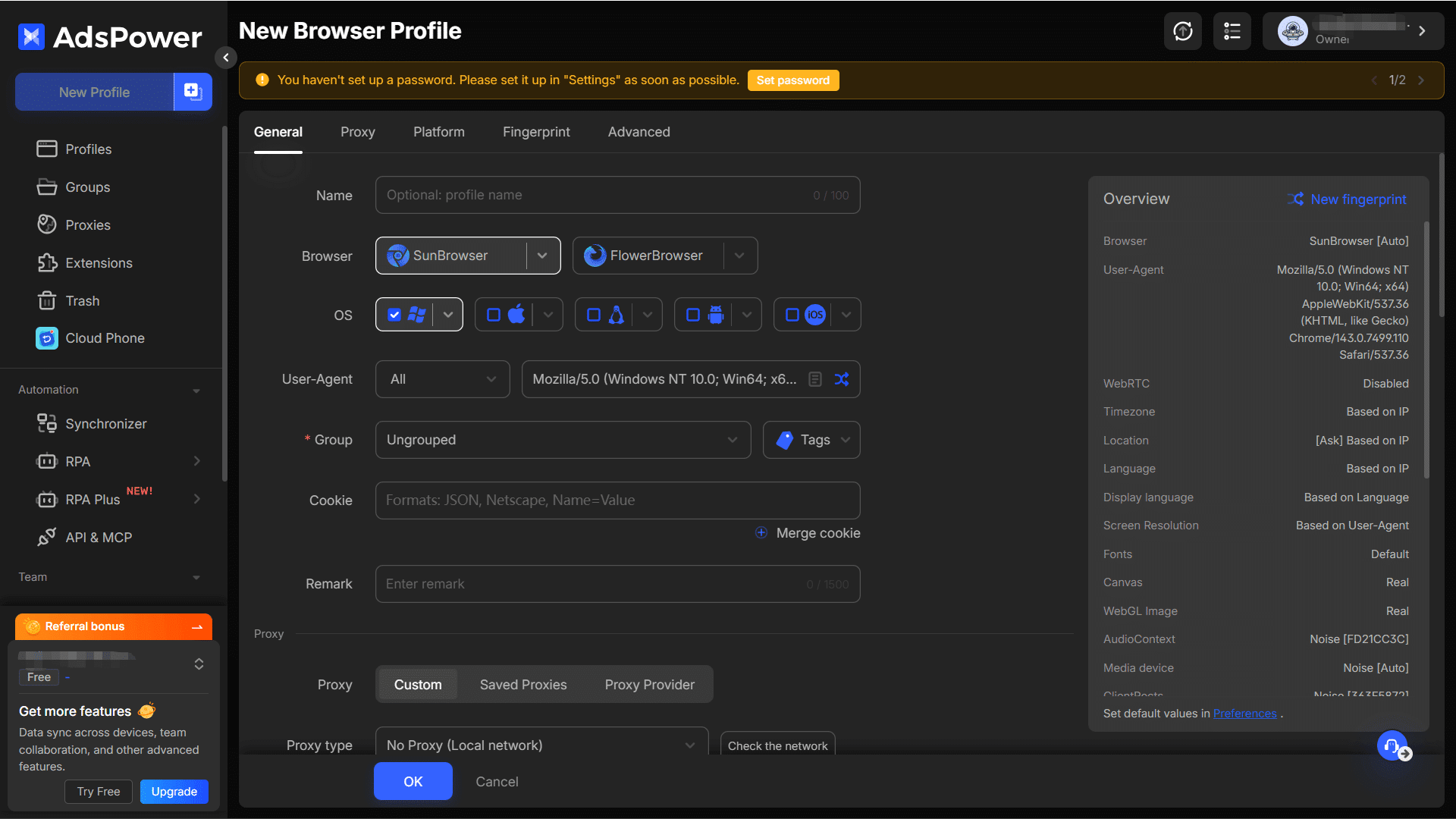Go to the previous notification banner
Viewport: 1456px width, 819px height.
[1374, 80]
